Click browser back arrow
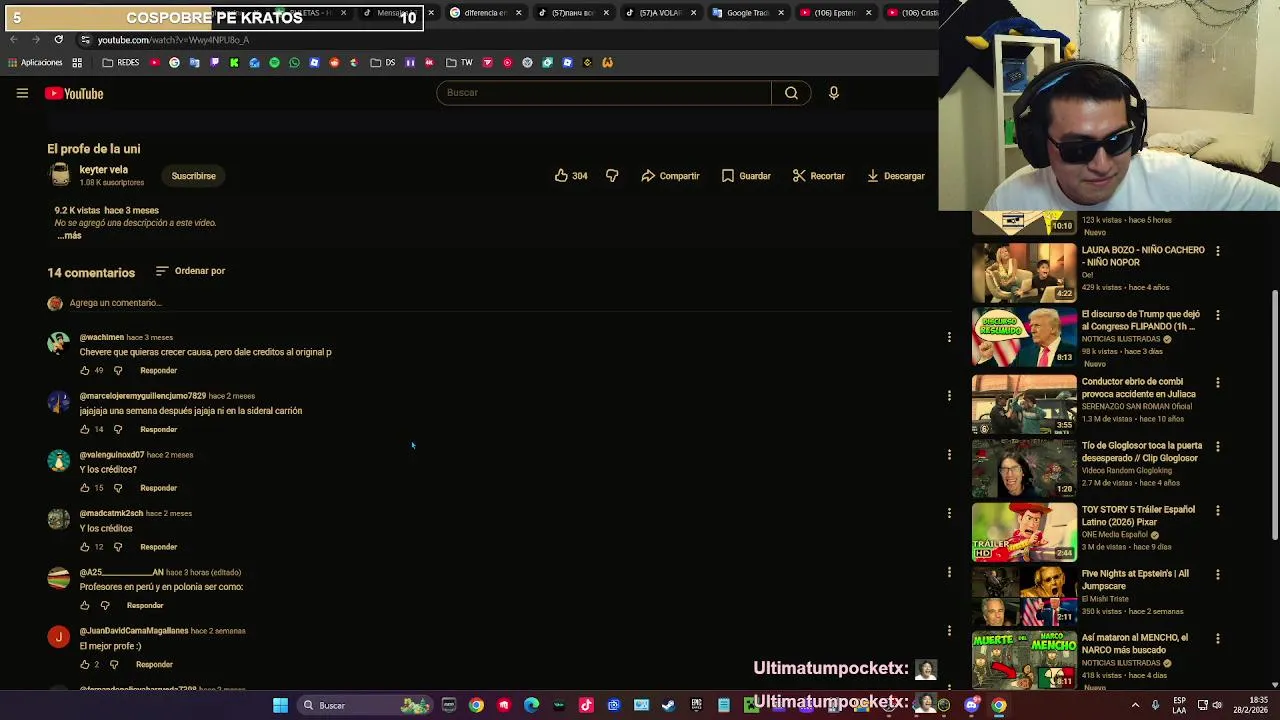1280x720 pixels. (13, 40)
